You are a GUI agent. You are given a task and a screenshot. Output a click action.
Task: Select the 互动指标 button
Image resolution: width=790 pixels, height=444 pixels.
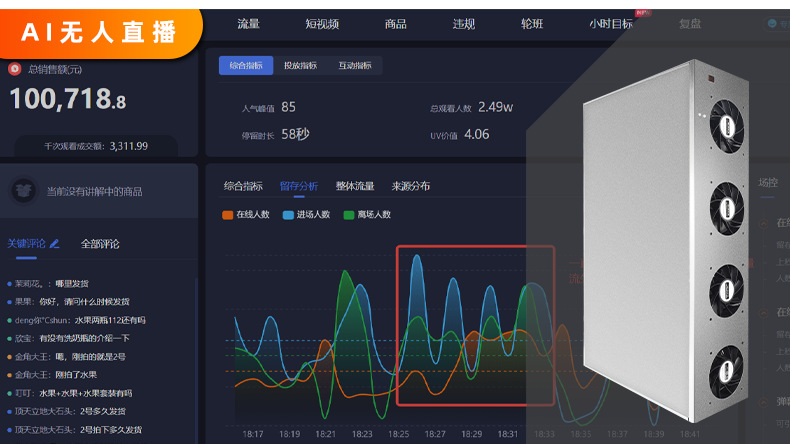point(355,66)
